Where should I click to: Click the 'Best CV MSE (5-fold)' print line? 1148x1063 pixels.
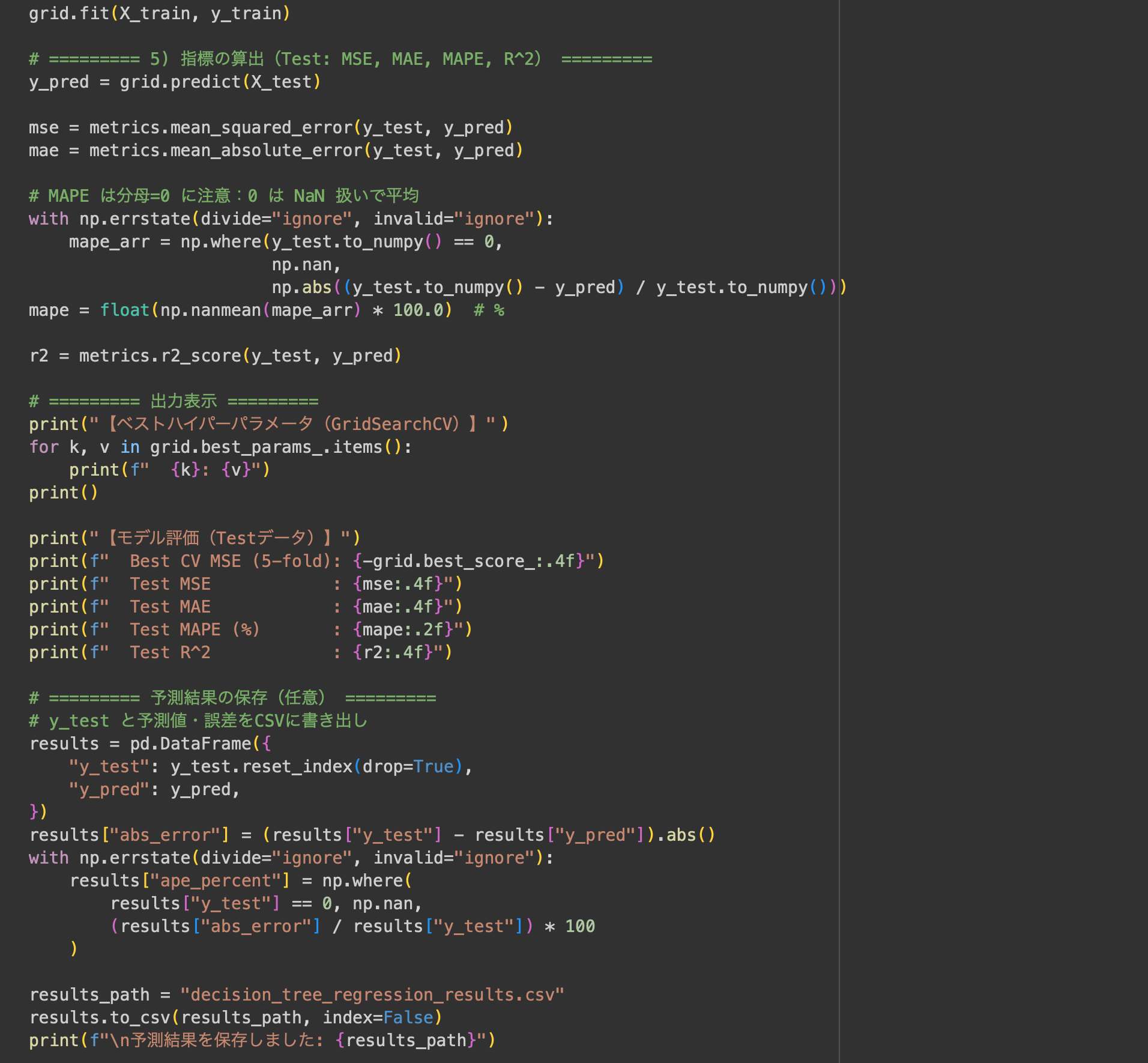click(316, 561)
